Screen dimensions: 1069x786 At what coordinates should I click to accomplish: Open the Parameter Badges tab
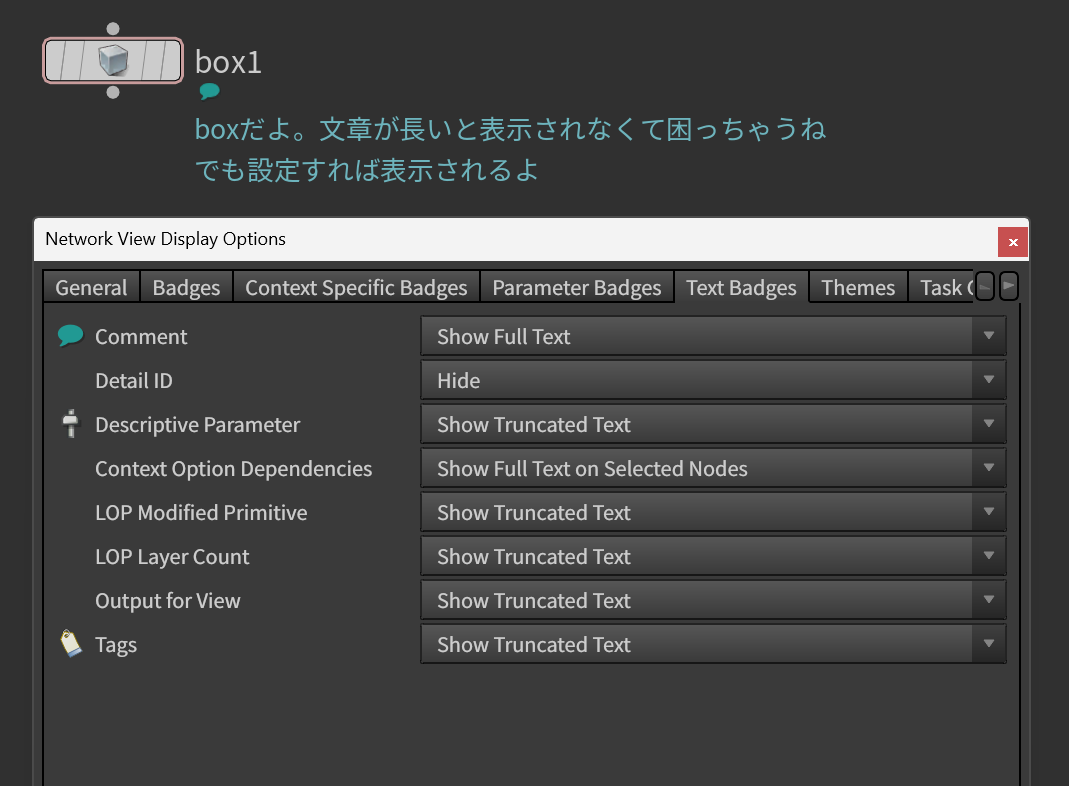tap(577, 288)
